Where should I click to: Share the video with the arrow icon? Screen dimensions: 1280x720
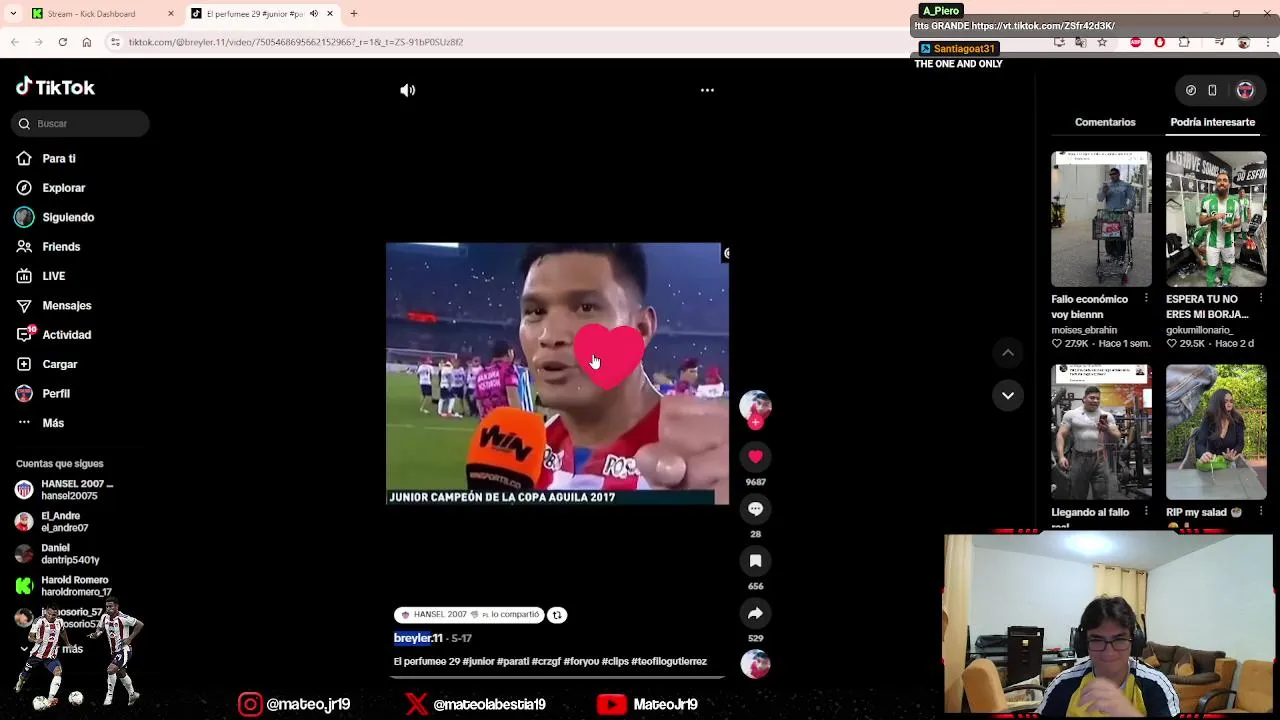pyautogui.click(x=755, y=613)
